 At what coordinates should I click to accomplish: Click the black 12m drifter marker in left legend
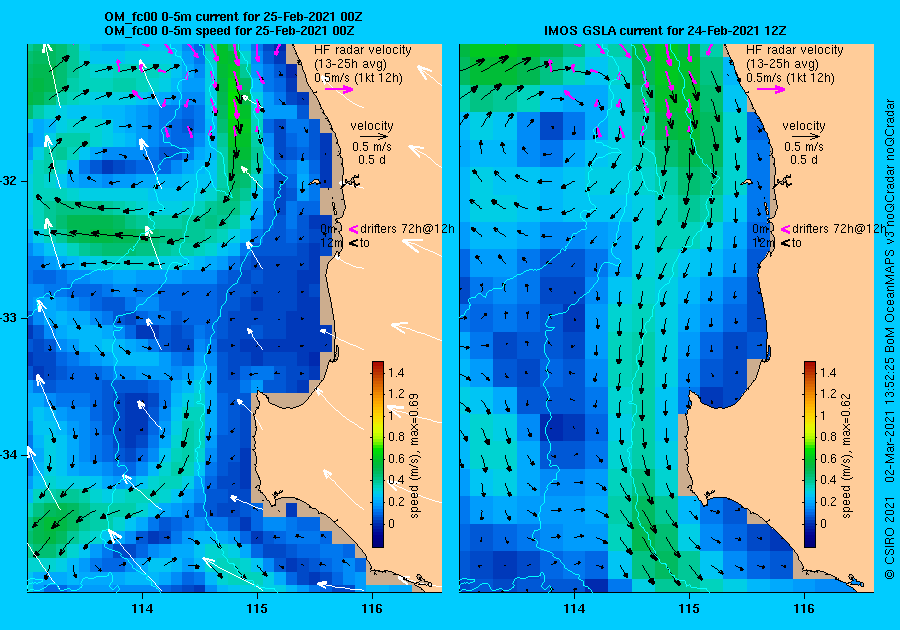click(354, 243)
